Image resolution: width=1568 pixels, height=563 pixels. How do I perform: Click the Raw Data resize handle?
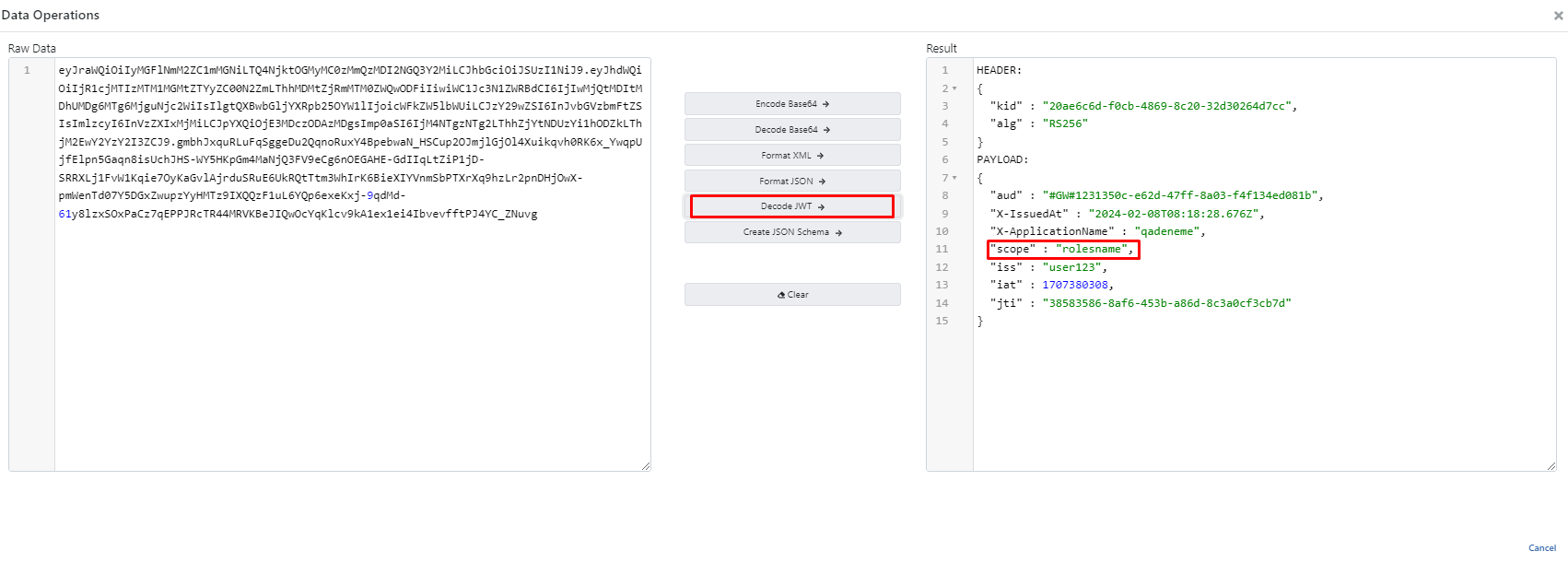pos(646,466)
